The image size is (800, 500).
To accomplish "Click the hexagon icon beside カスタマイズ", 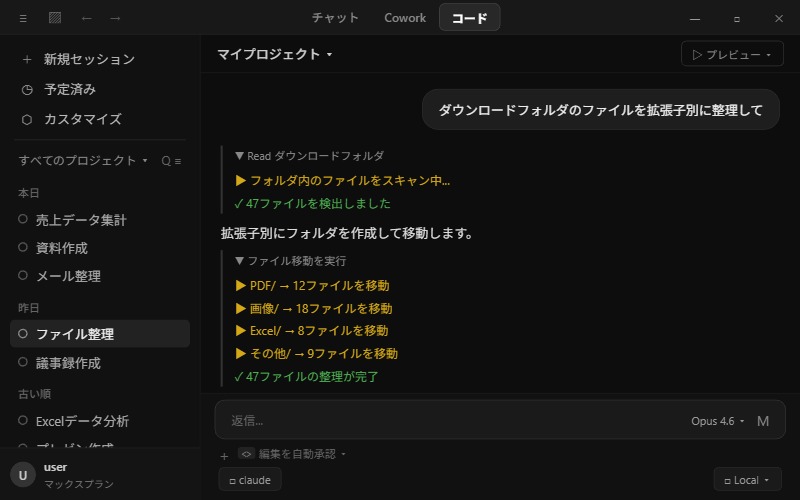I will [27, 119].
